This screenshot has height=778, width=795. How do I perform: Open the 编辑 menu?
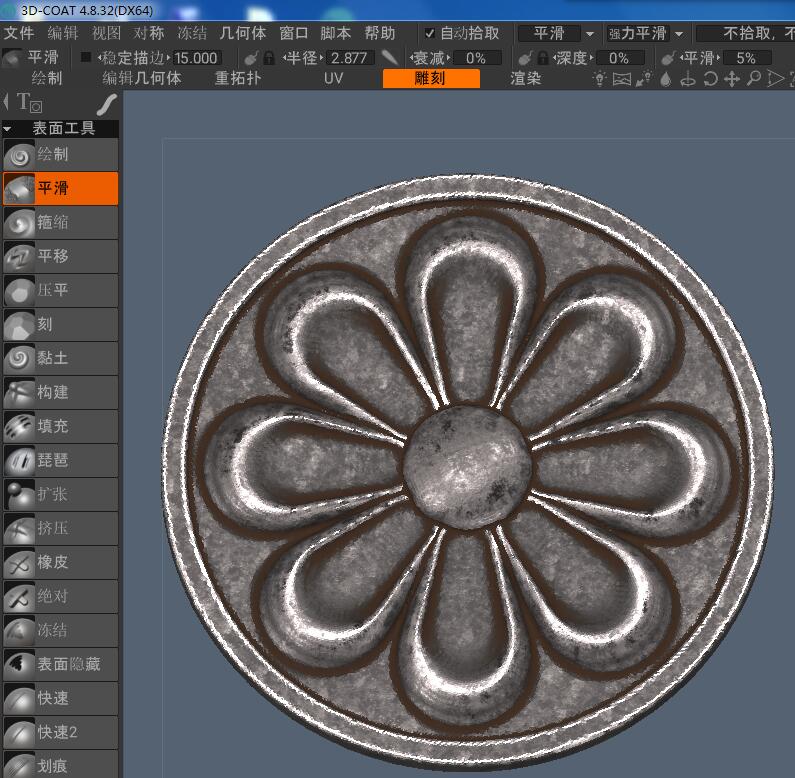(63, 33)
